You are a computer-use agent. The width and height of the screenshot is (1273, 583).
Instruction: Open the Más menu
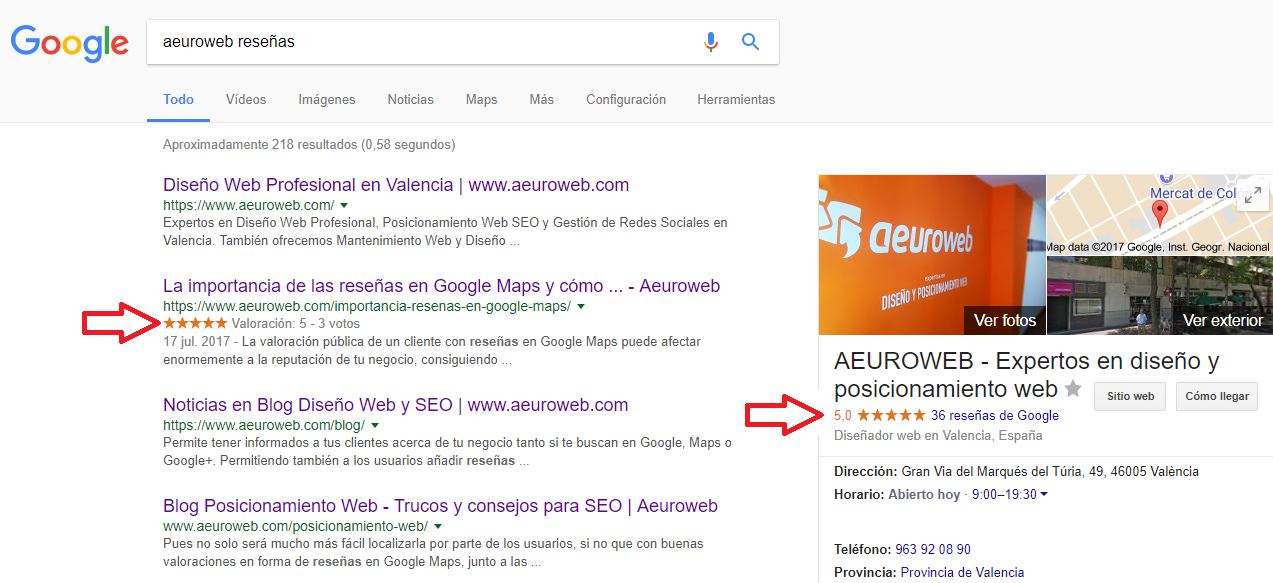[541, 100]
